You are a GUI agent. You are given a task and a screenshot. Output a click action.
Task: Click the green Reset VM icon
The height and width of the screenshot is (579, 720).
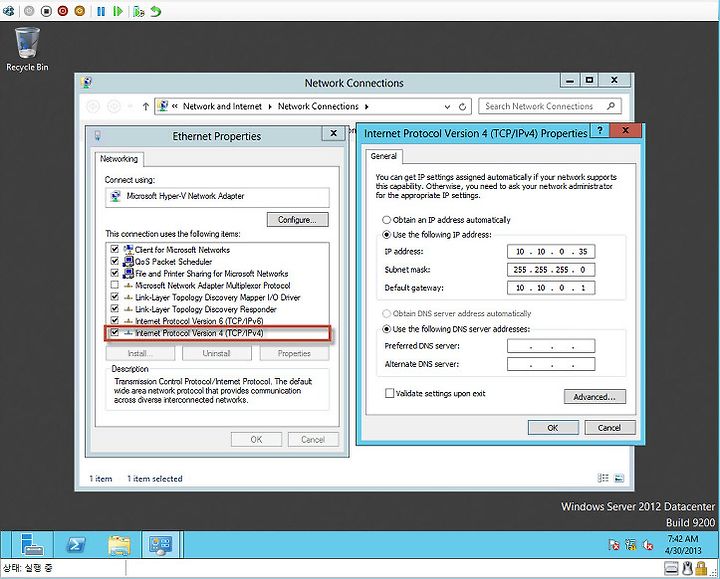(118, 11)
